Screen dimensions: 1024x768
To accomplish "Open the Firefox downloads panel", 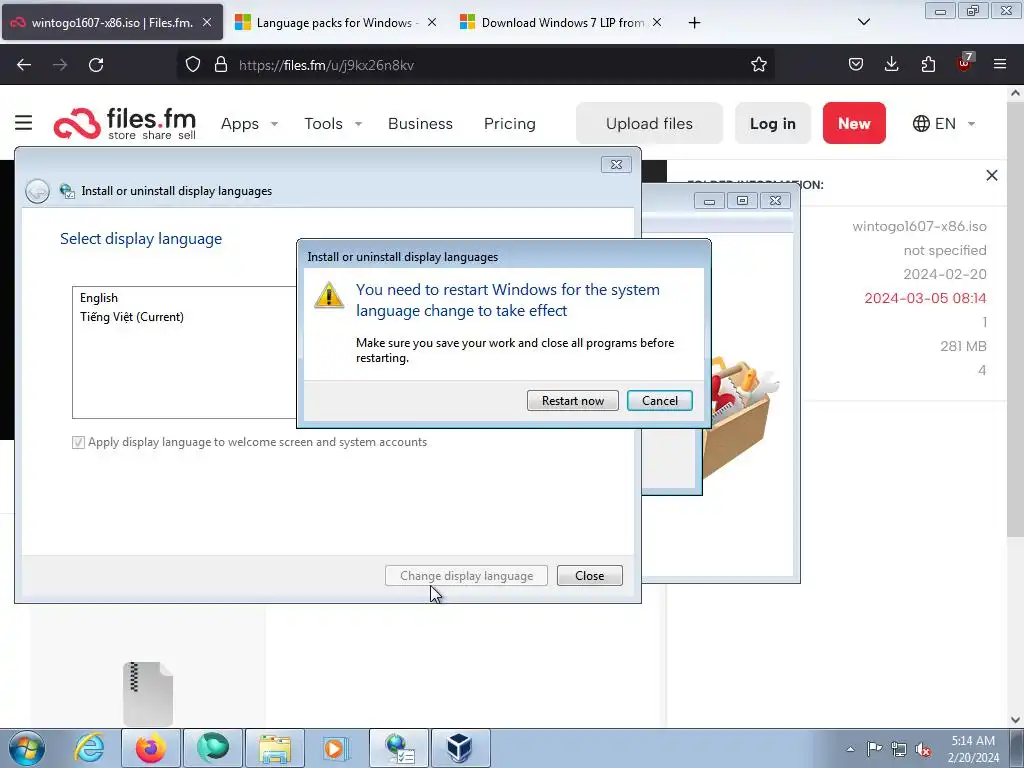I will 891,64.
